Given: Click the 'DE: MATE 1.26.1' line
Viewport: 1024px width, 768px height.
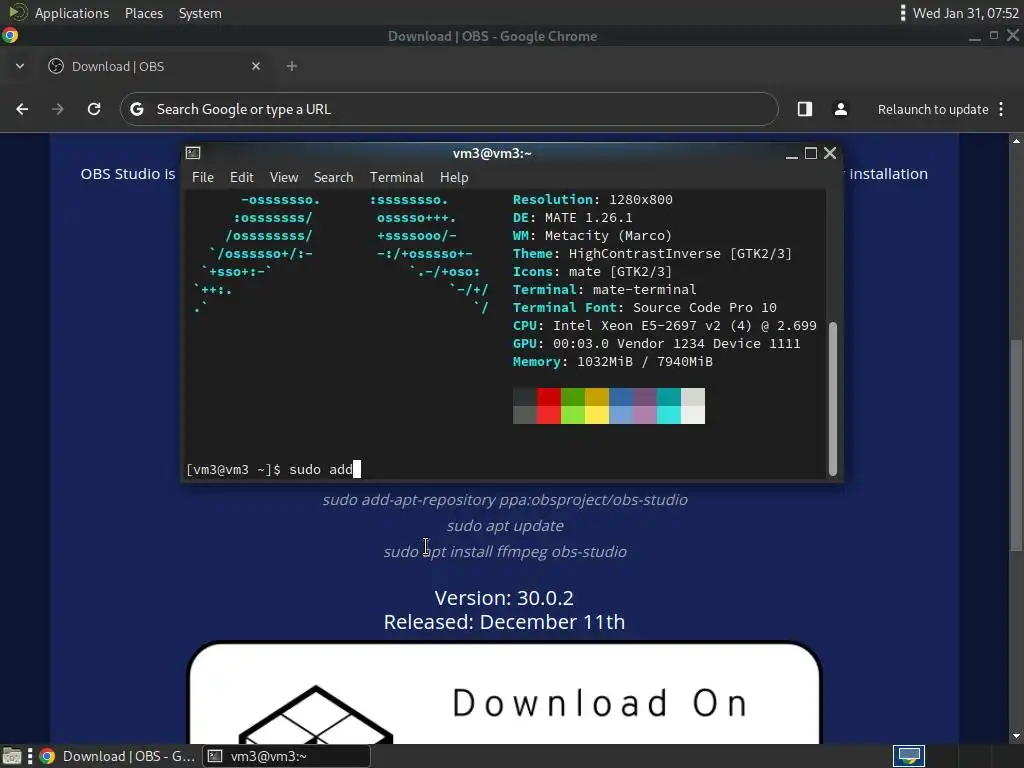Looking at the screenshot, I should point(573,217).
